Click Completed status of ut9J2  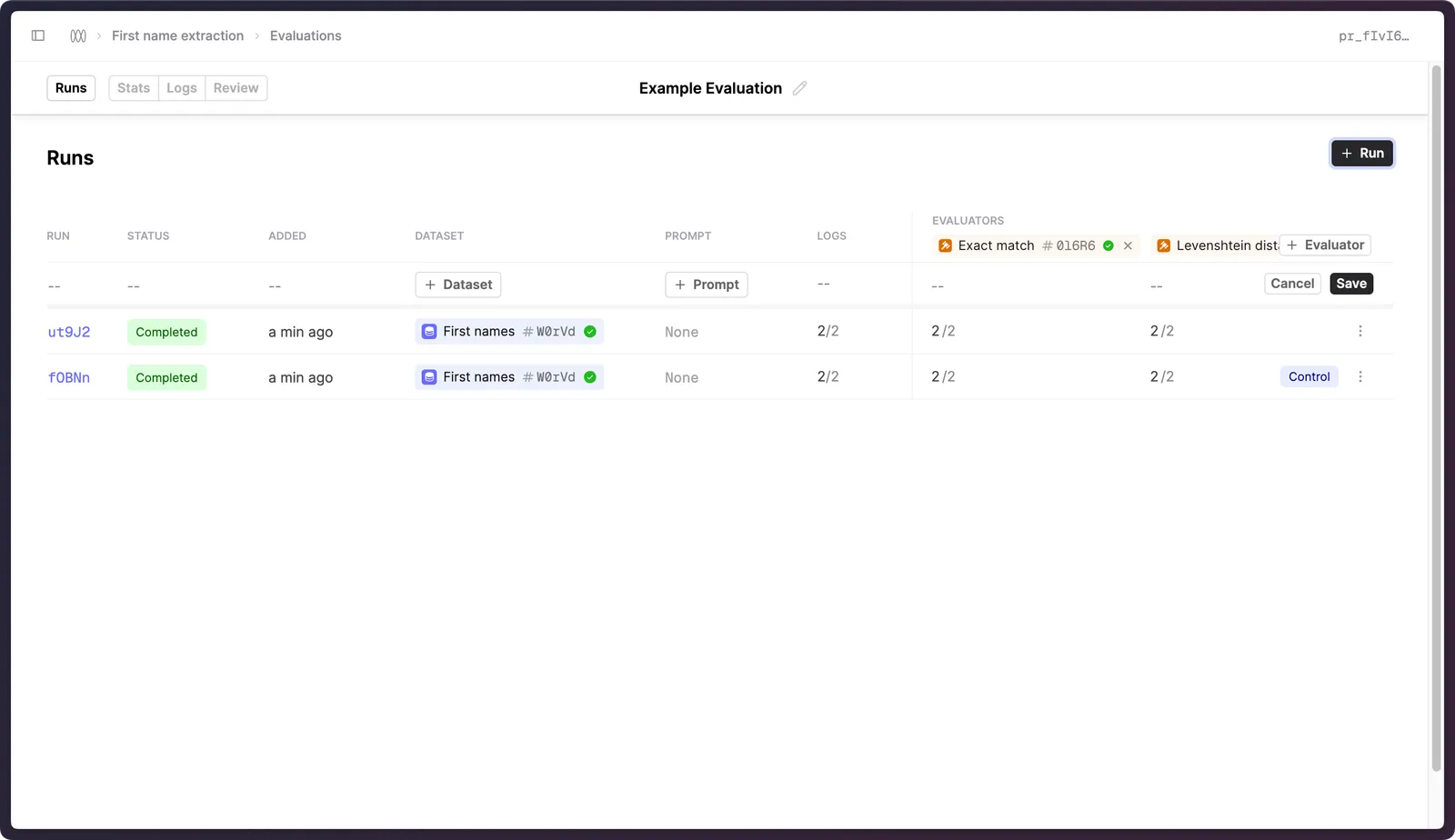(x=166, y=332)
